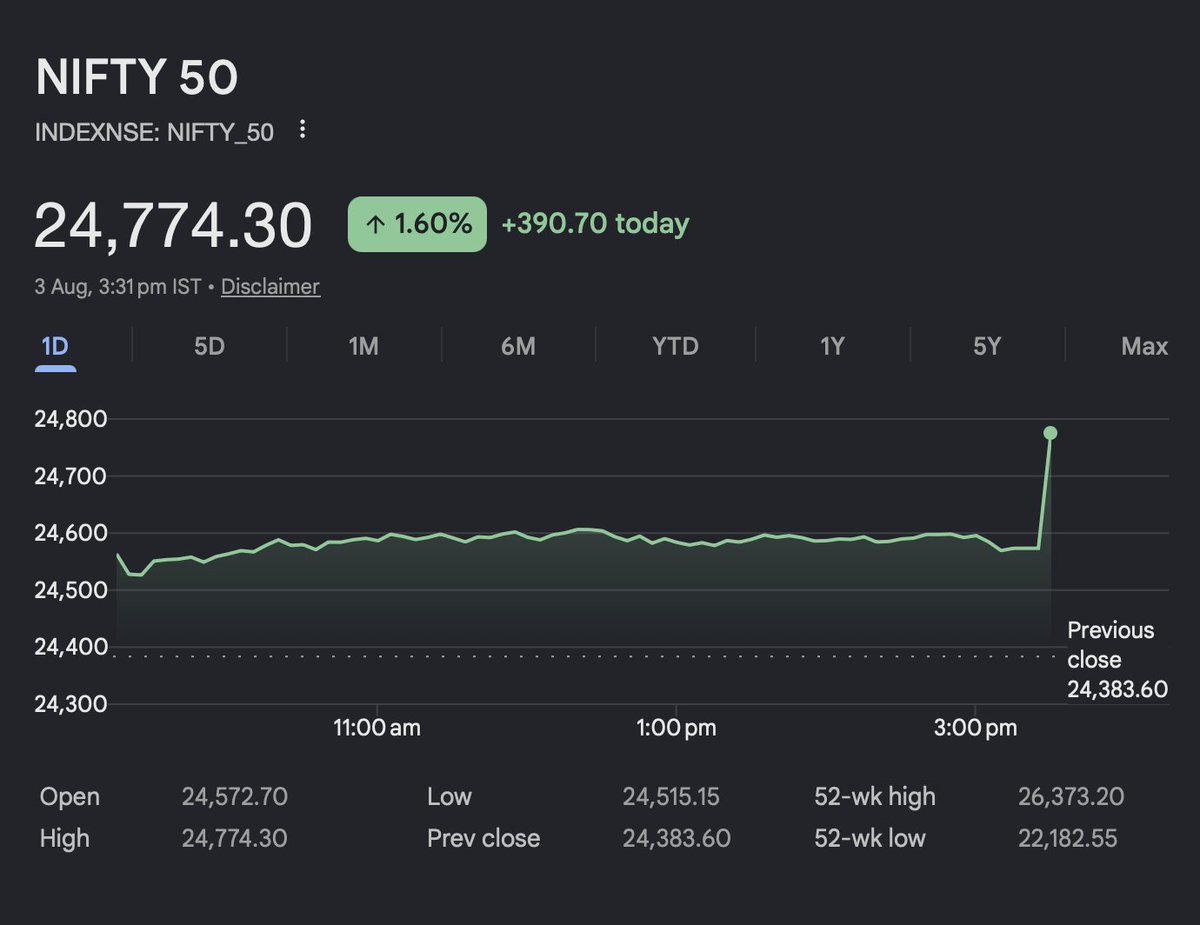The image size is (1200, 925).
Task: Click the 3 Aug, 3:31 pm IST timestamp
Action: (x=117, y=287)
